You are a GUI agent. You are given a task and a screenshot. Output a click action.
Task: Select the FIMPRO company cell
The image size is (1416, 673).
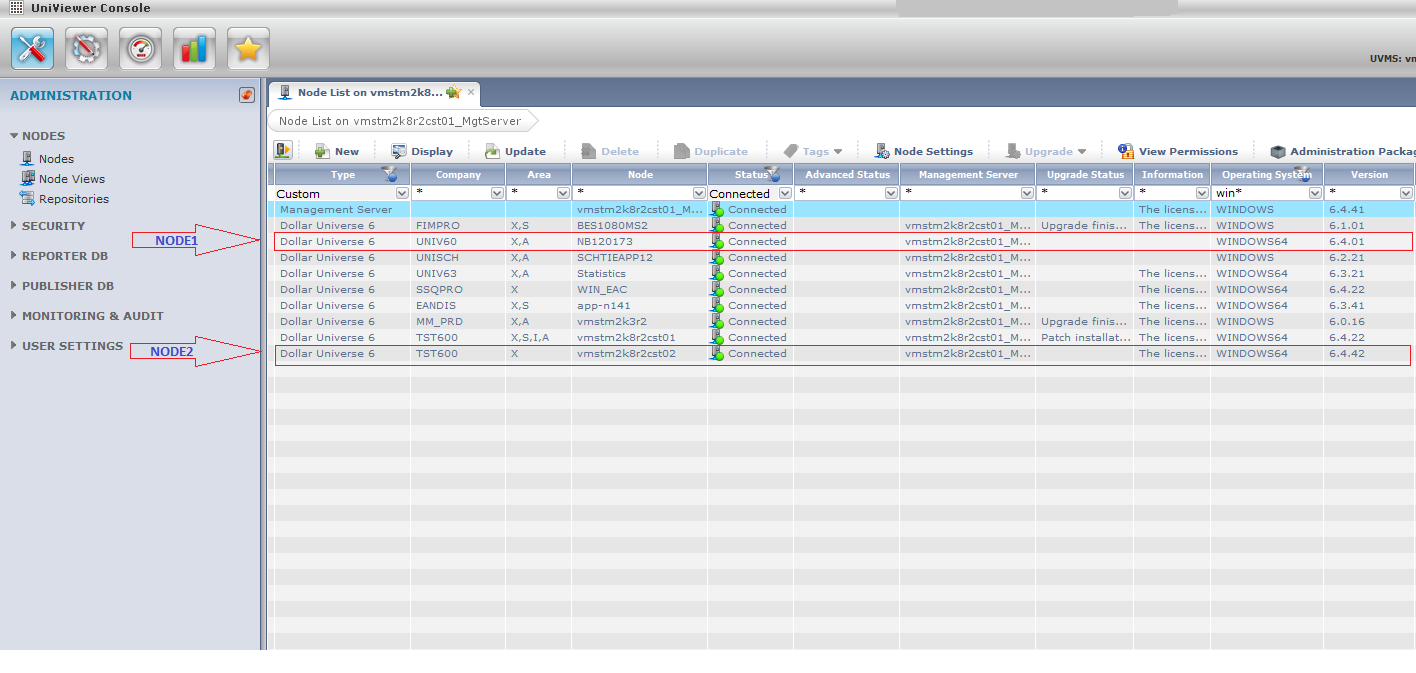tap(458, 226)
